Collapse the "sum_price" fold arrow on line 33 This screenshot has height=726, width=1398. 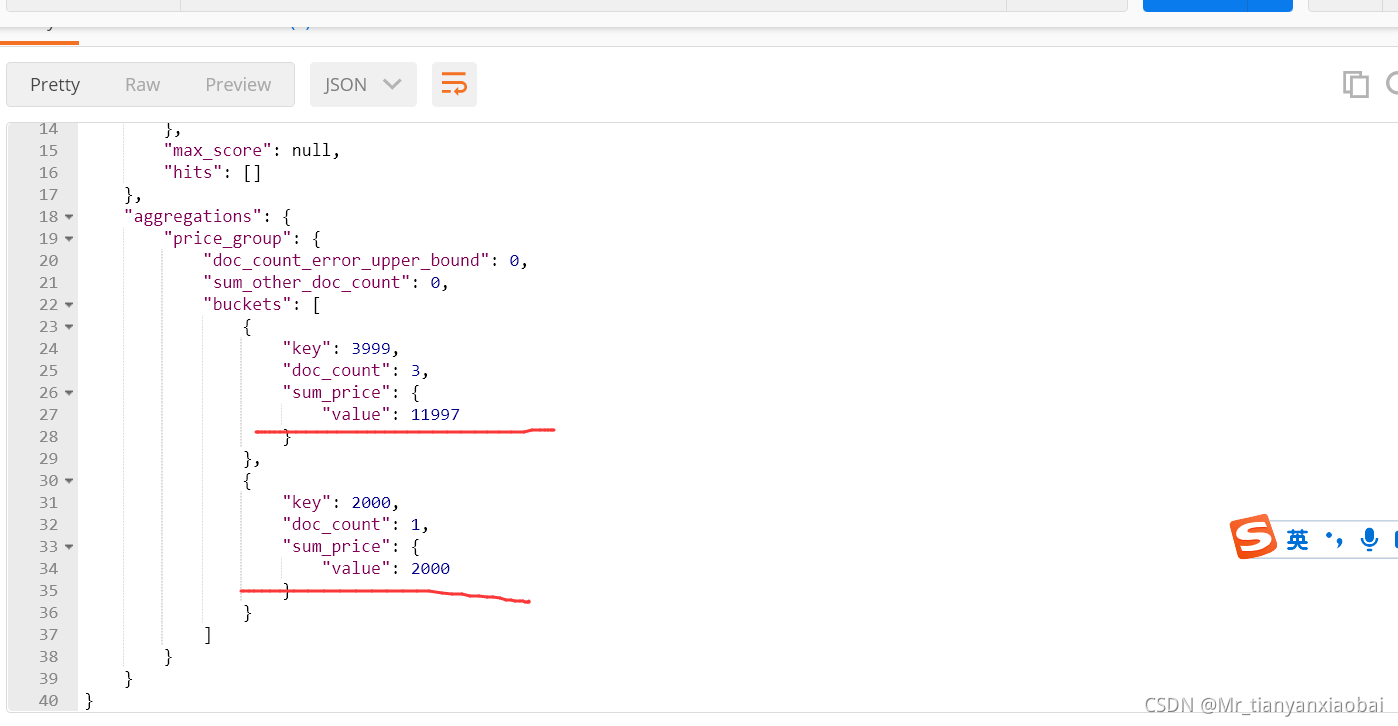(69, 547)
